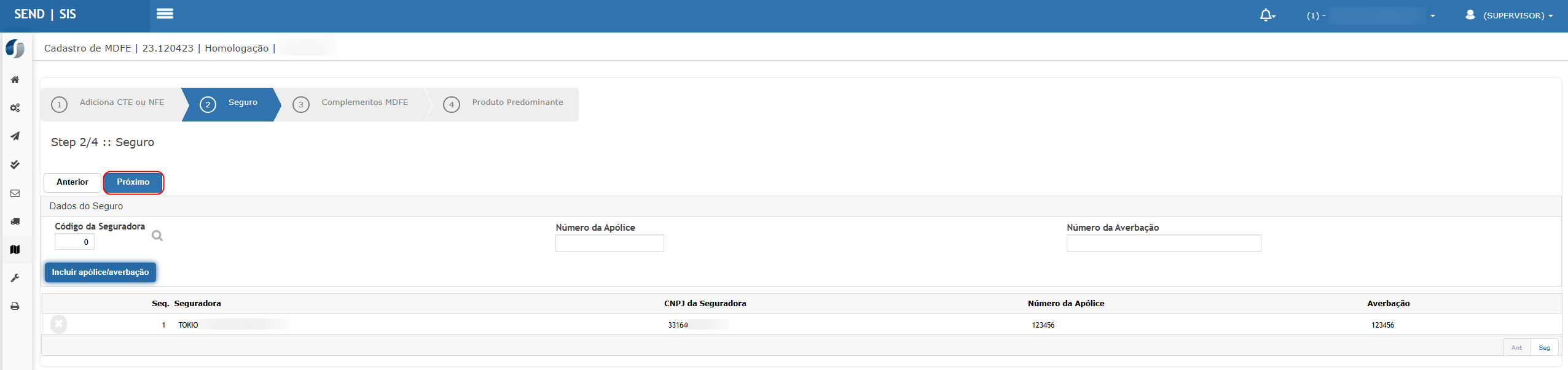Click the TOKIO seguradora cell
Viewport: 1568px width, 370px height.
click(x=188, y=325)
